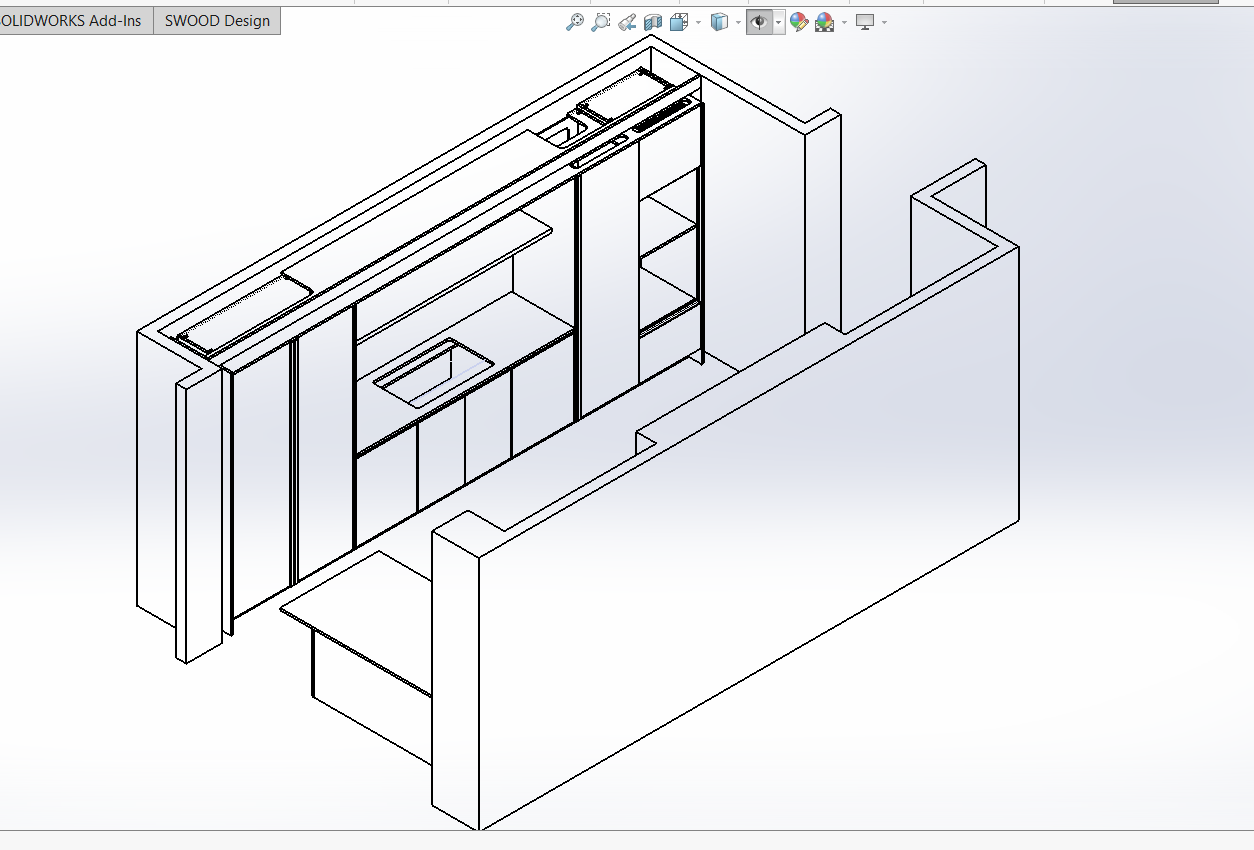Click the Apply Scene icon
This screenshot has height=850, width=1254.
tap(824, 22)
